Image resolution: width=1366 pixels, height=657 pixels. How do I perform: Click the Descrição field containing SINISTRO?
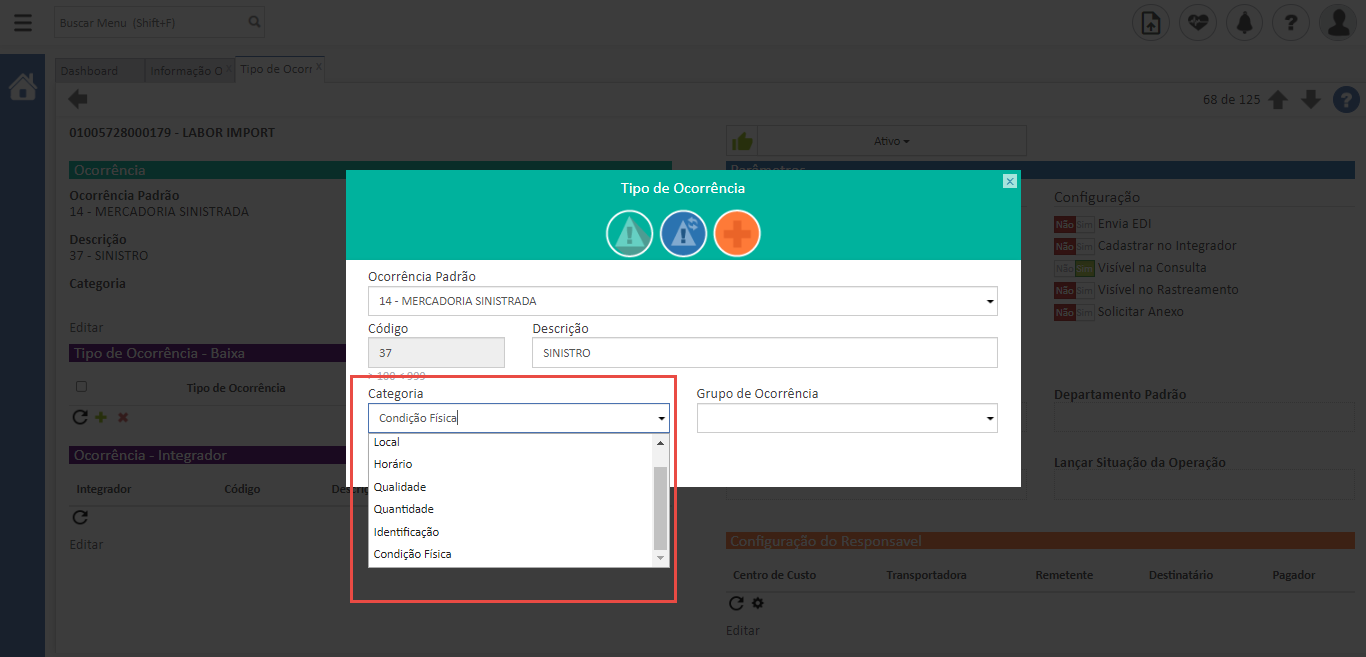coord(765,353)
